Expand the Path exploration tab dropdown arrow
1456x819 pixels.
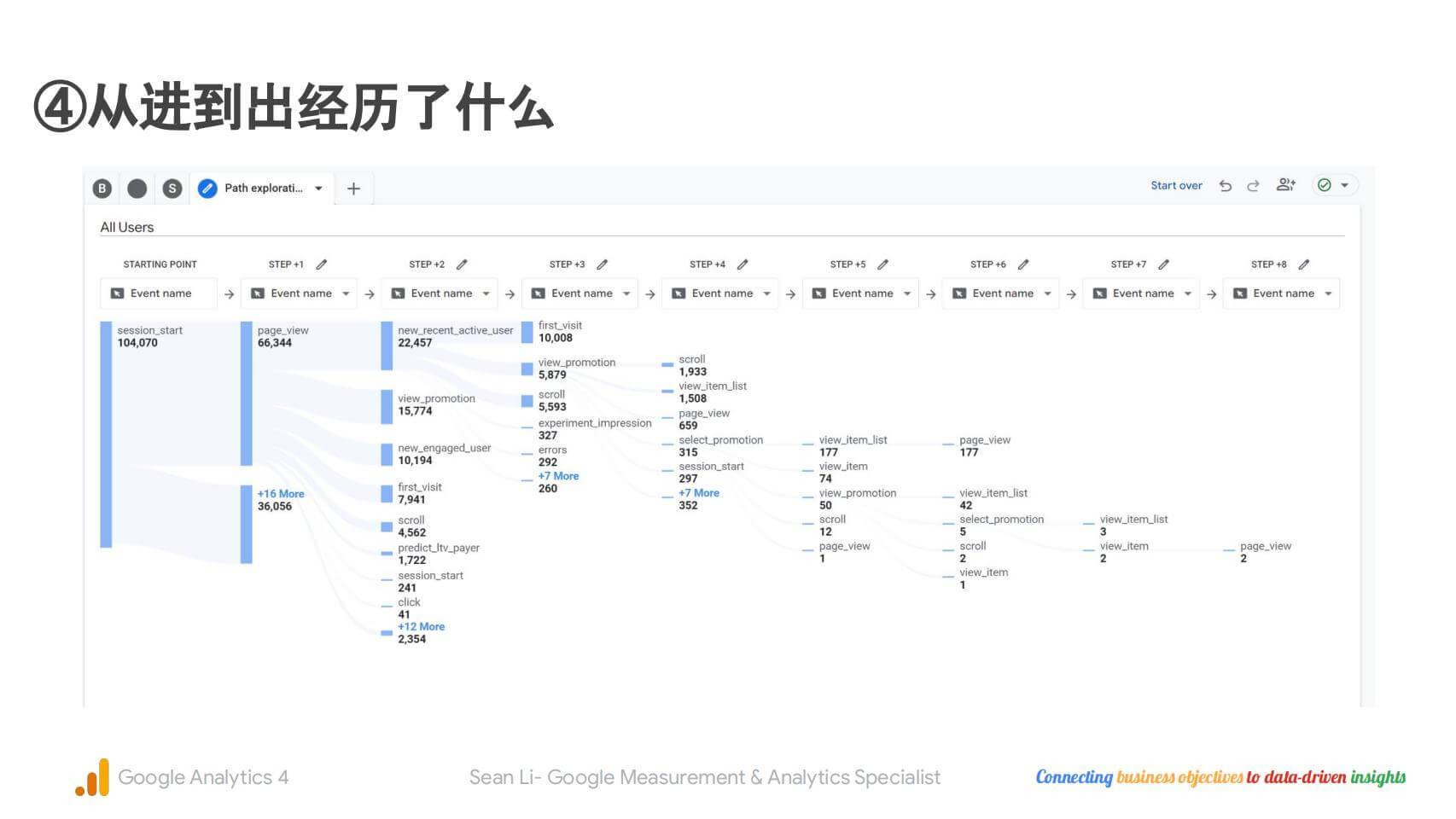point(318,189)
